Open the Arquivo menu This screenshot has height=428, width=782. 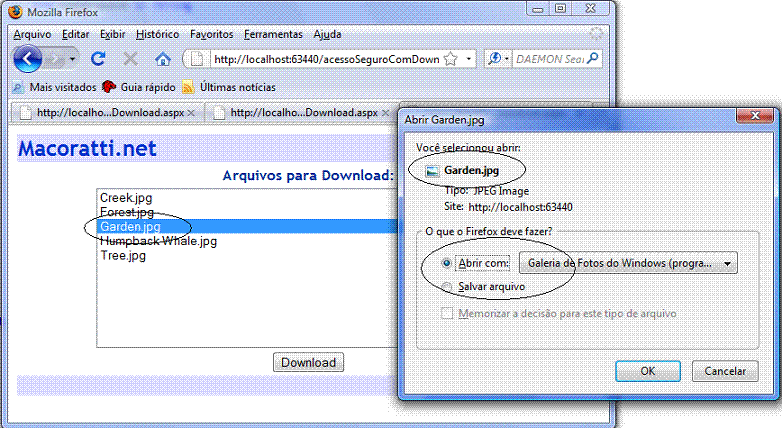pos(32,34)
